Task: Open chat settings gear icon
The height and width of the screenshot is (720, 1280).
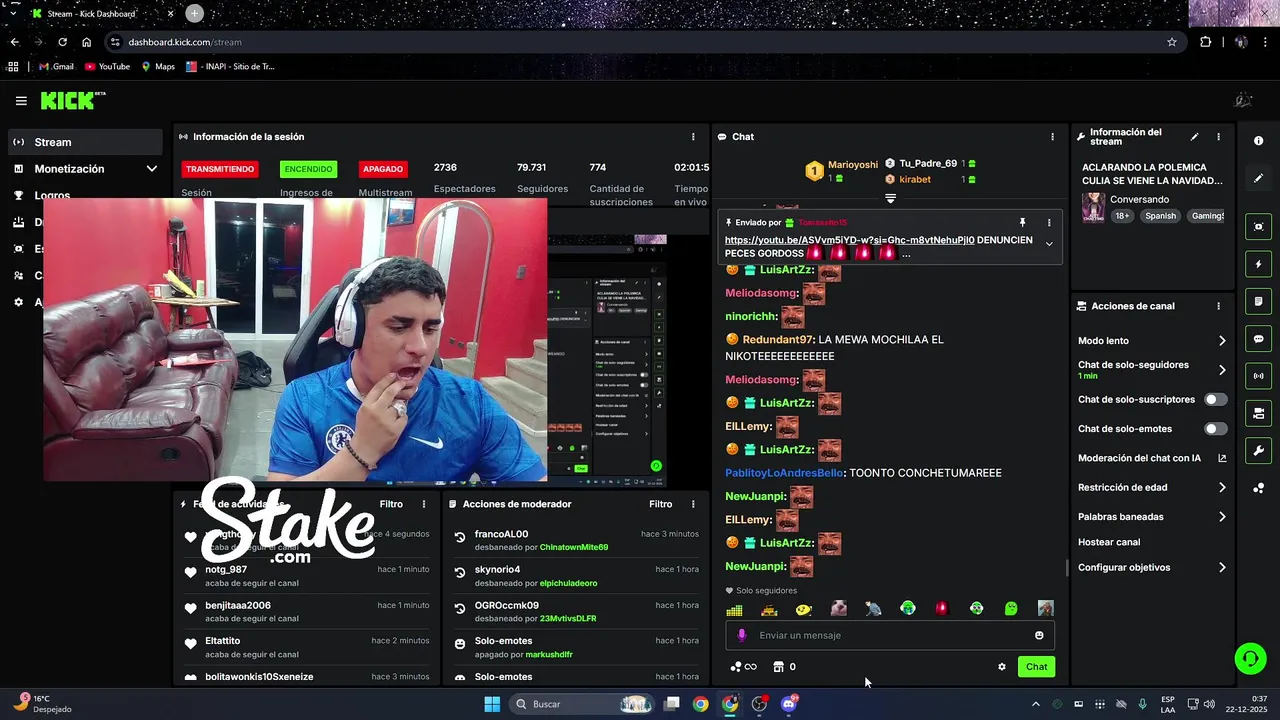Action: [x=1002, y=667]
